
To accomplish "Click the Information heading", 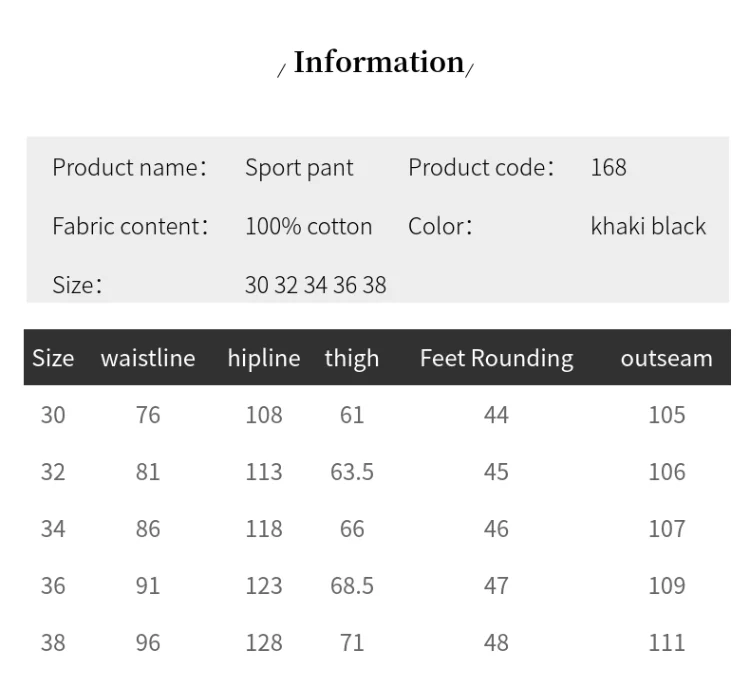I will click(378, 62).
